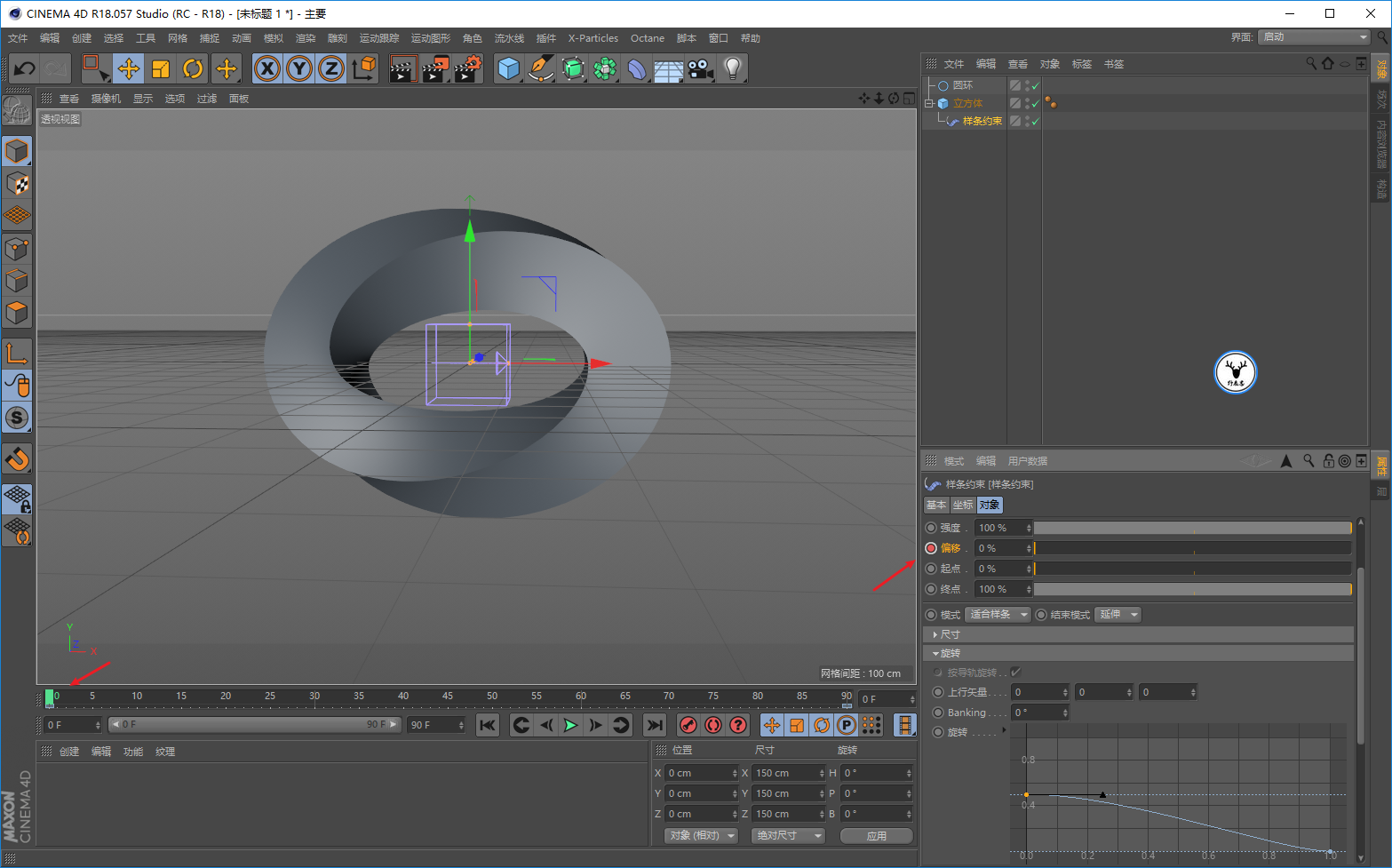Toggle 终点 animation radio dot

point(931,589)
